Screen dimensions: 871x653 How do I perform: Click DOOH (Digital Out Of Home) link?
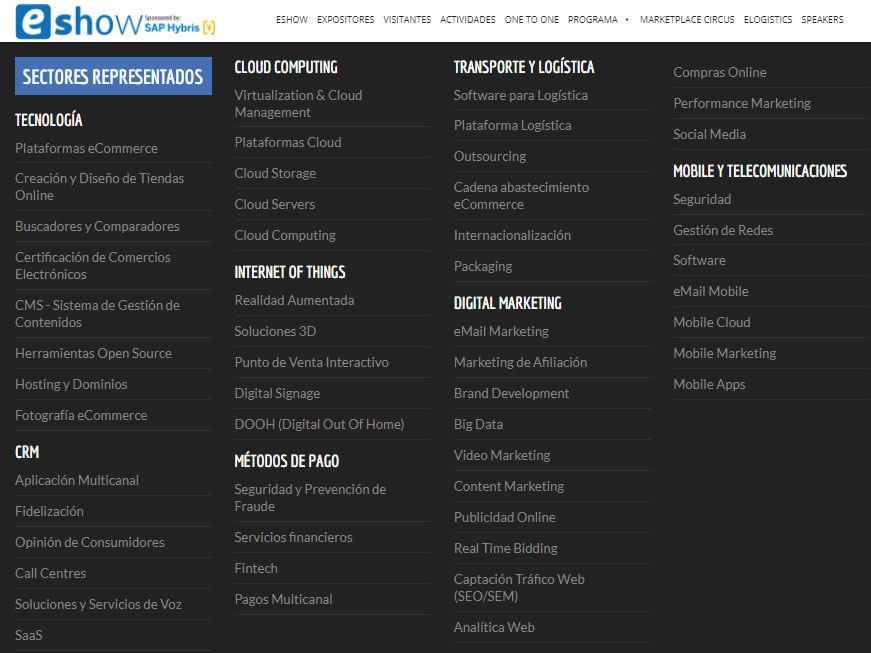(319, 424)
